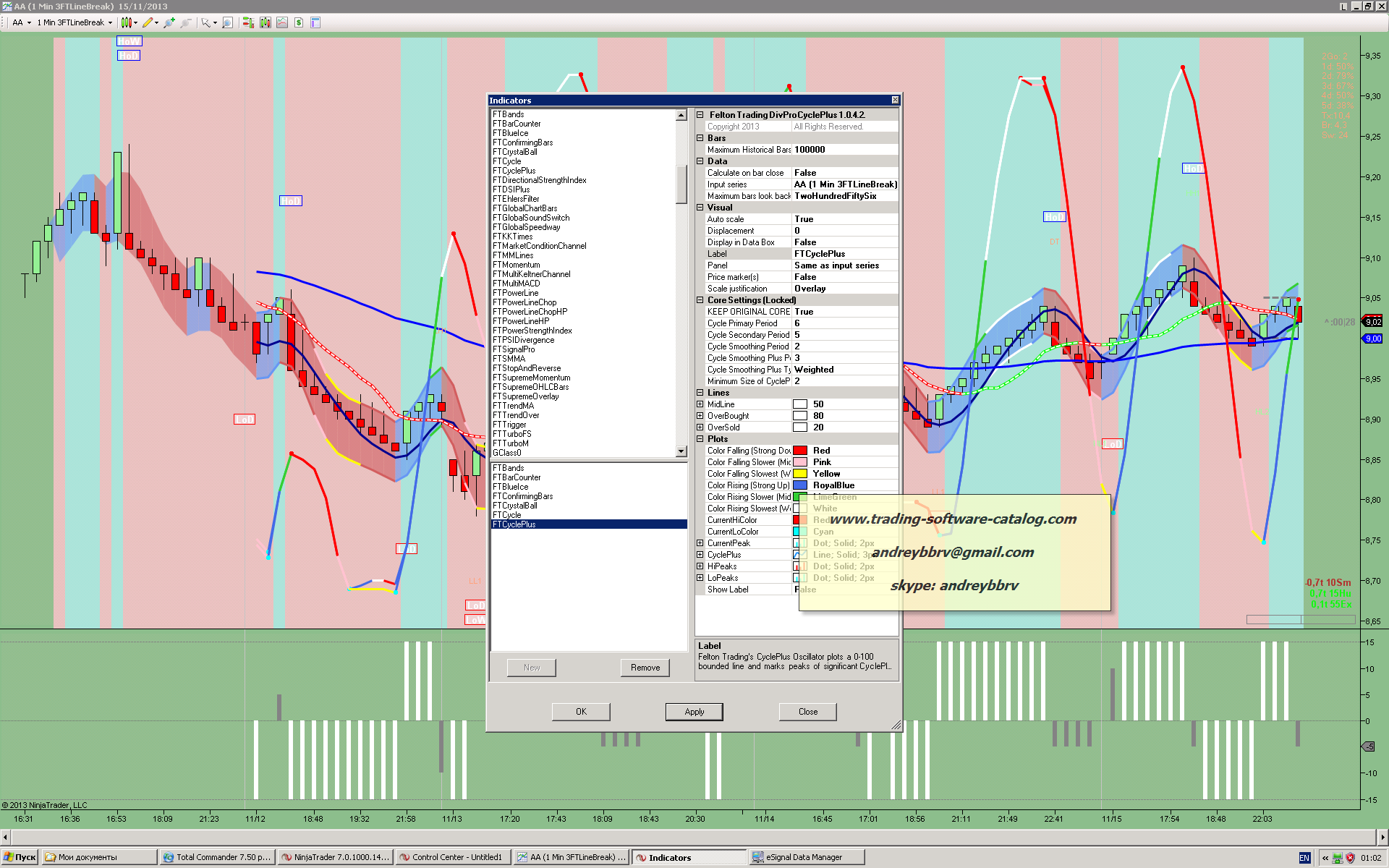Click the Indicators chart icon in toolbar
Viewport: 1389px width, 868px height.
[282, 22]
